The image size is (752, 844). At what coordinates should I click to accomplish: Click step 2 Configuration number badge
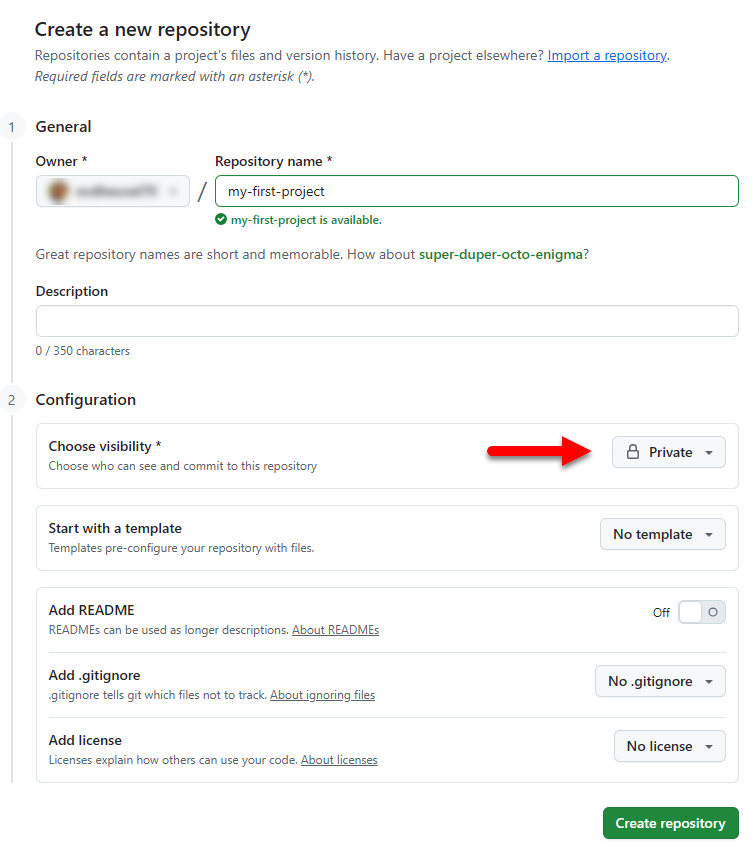tap(12, 400)
